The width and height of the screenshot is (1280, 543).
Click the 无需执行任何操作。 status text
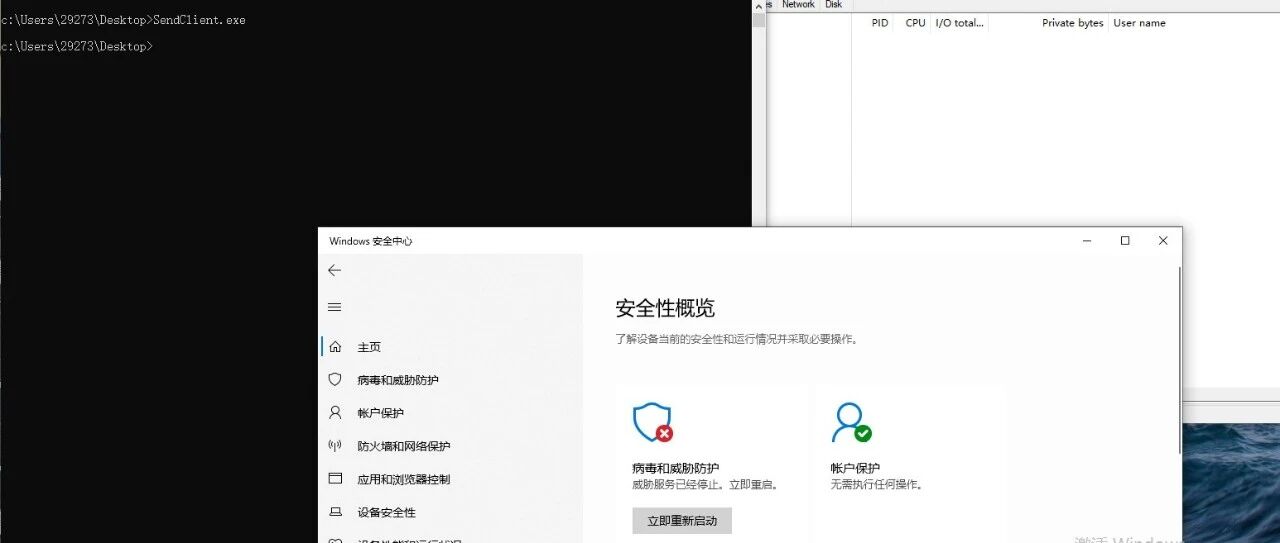tap(876, 485)
